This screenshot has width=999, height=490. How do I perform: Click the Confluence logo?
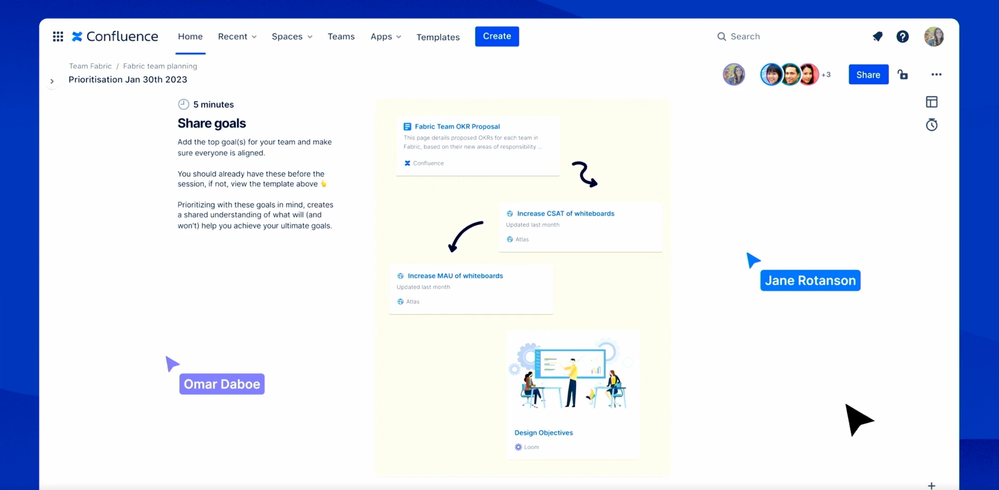(x=115, y=37)
